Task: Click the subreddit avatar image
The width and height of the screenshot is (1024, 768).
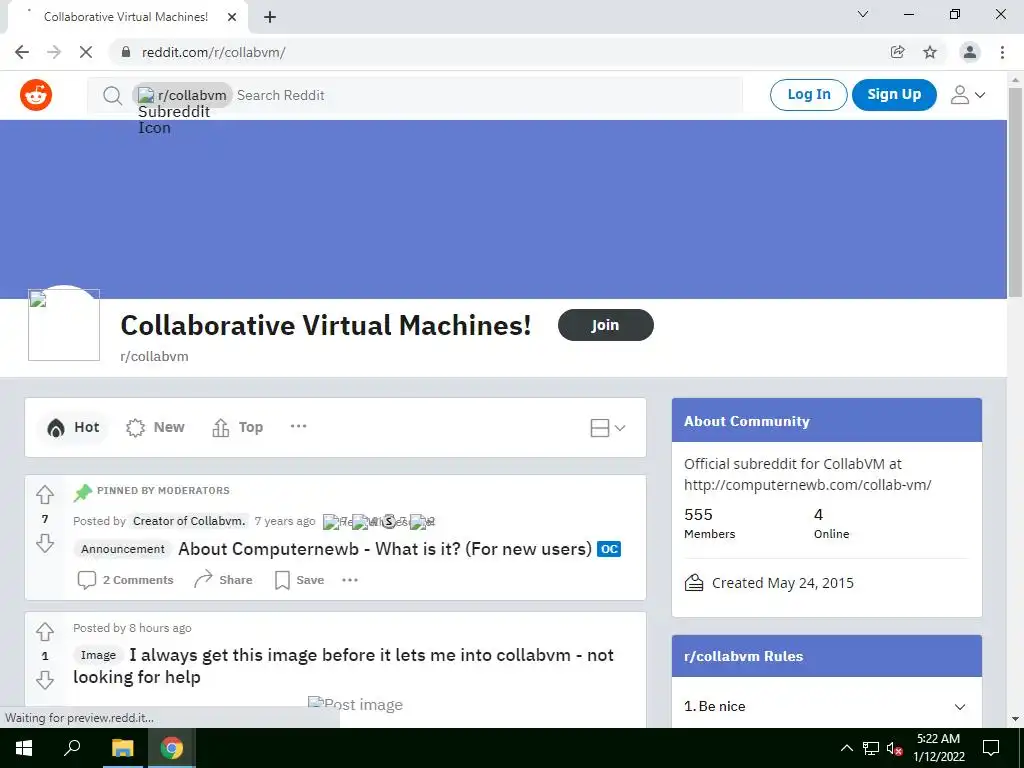Action: (64, 325)
